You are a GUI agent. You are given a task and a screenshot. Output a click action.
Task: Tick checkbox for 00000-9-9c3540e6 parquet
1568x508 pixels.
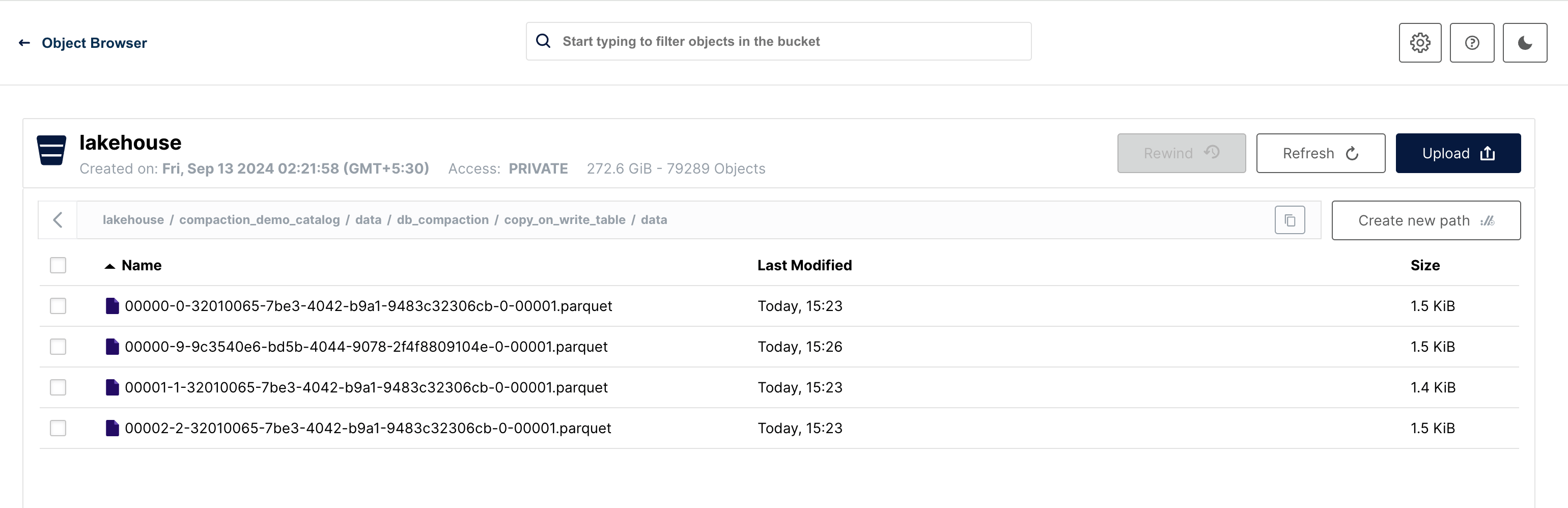(x=58, y=346)
